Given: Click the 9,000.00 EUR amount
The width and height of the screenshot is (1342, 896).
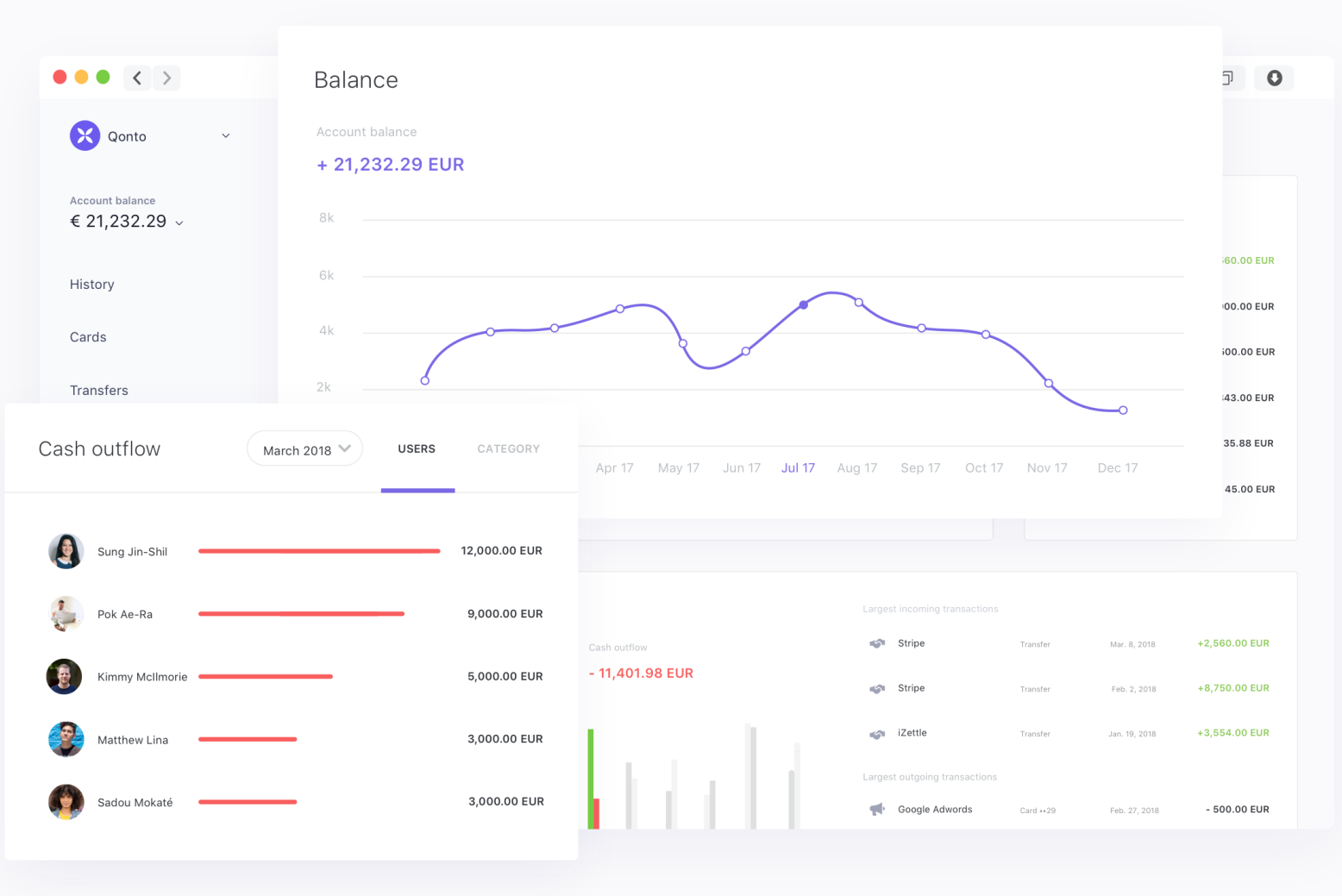Looking at the screenshot, I should [505, 614].
